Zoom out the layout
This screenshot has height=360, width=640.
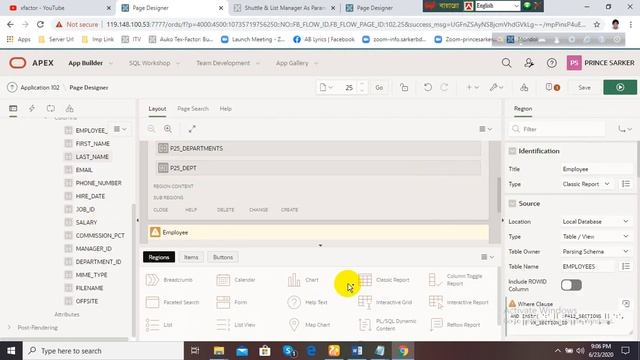[x=151, y=129]
